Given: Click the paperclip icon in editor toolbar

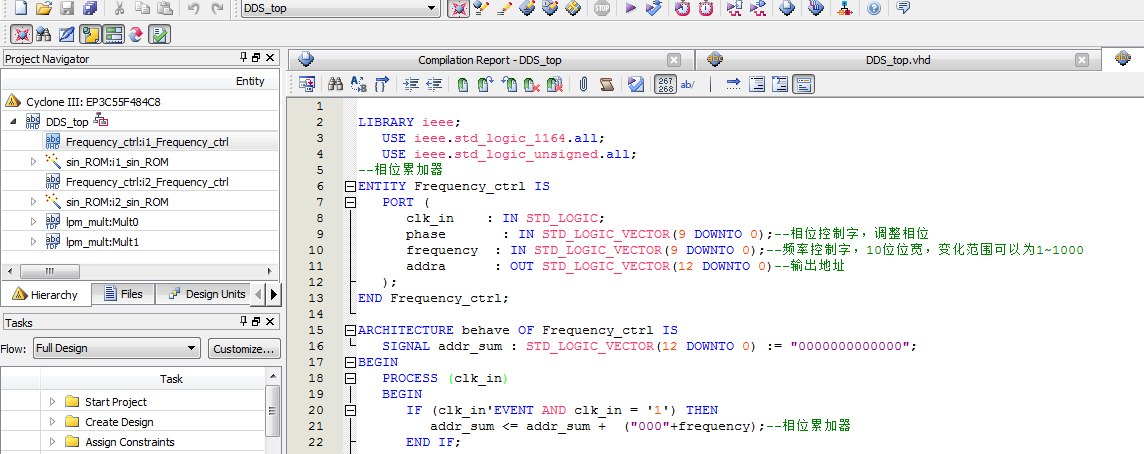Looking at the screenshot, I should (x=582, y=85).
